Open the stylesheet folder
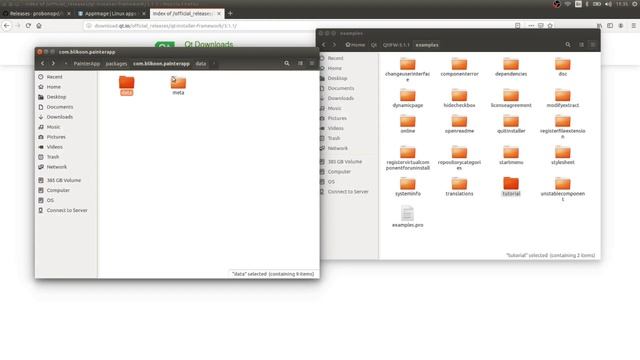640x360 pixels. click(x=562, y=156)
